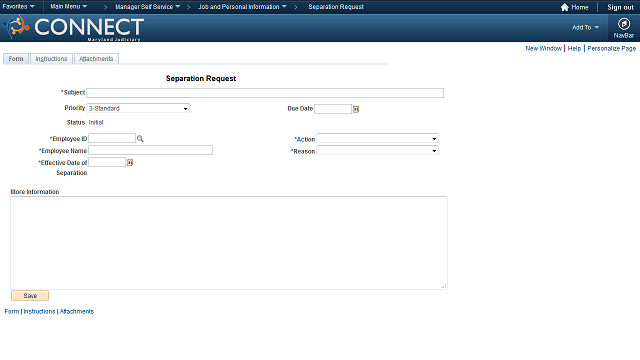Expand the Favorites menu
The width and height of the screenshot is (640, 360).
tap(18, 7)
